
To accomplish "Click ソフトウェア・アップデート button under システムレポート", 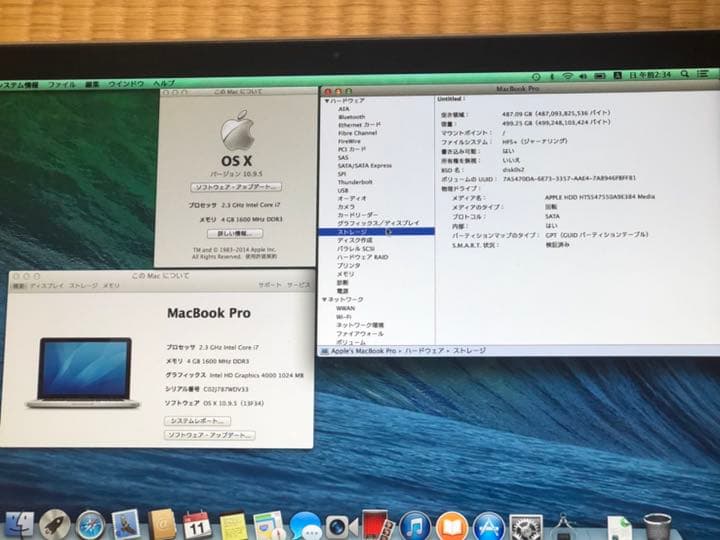I will [210, 435].
